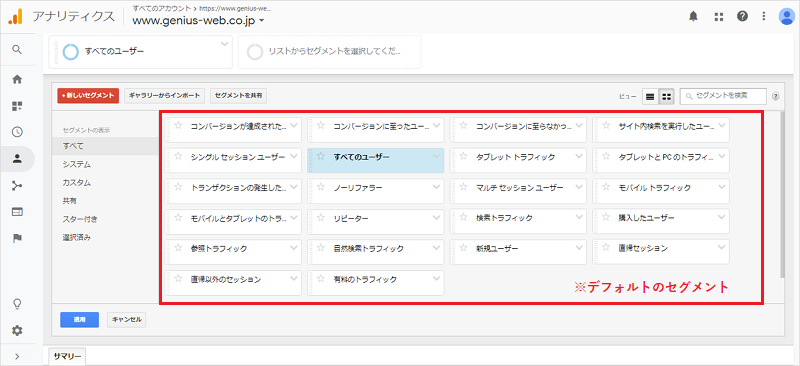Apply segments with blue 適用 button

point(80,320)
